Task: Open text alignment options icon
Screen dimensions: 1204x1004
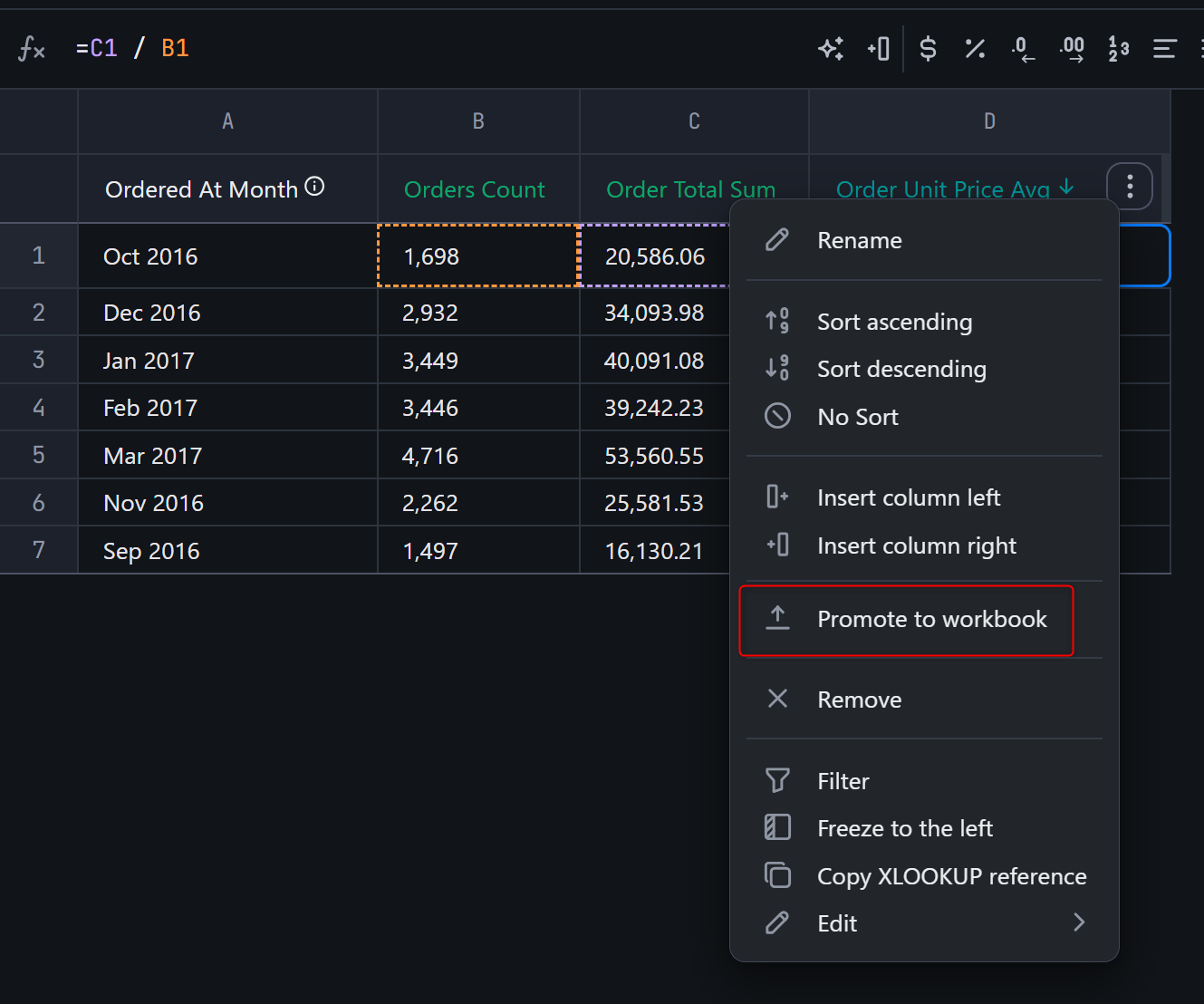Action: pos(1164,49)
